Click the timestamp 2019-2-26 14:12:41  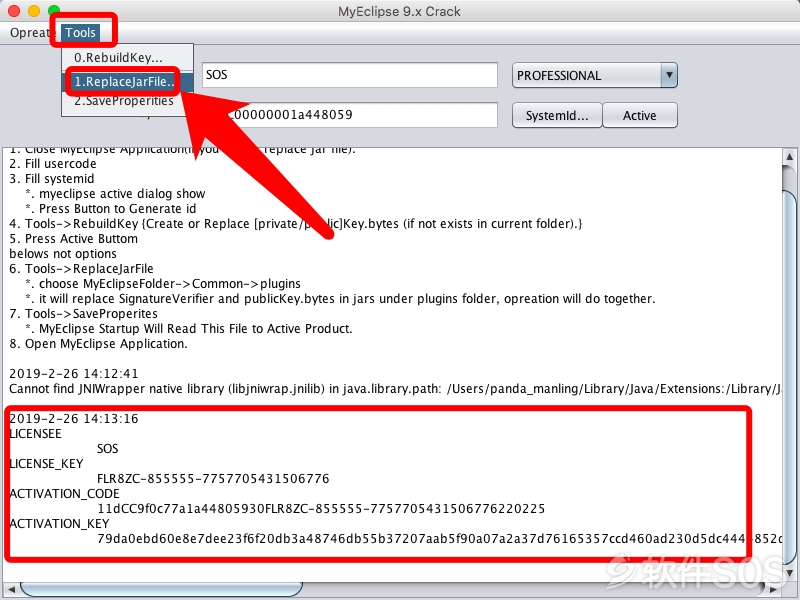click(74, 373)
